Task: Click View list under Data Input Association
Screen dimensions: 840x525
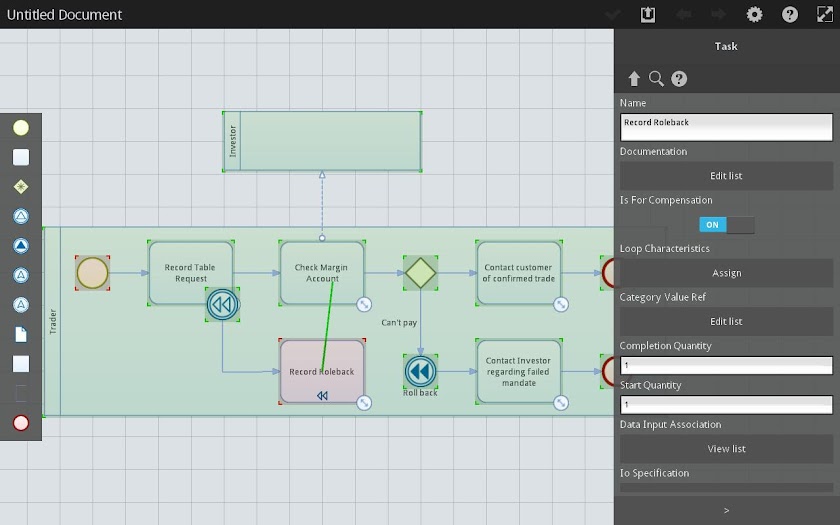Action: point(726,449)
